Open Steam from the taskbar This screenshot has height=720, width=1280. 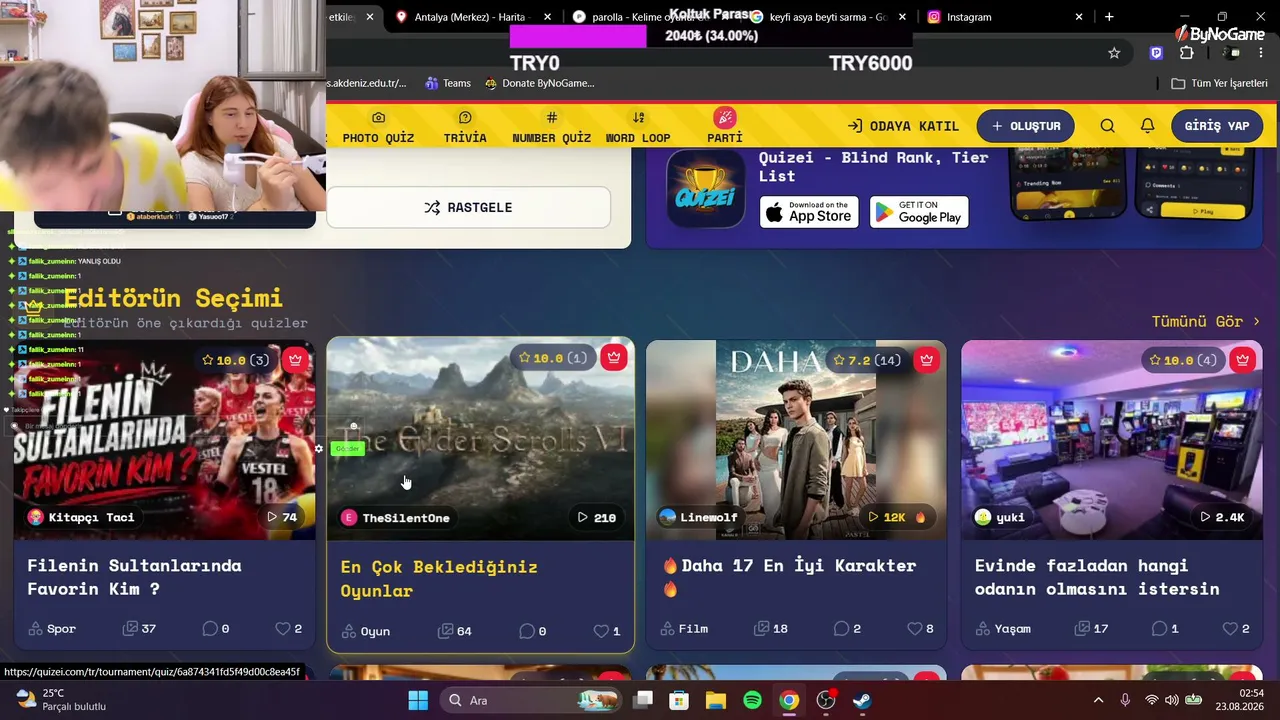click(x=862, y=700)
